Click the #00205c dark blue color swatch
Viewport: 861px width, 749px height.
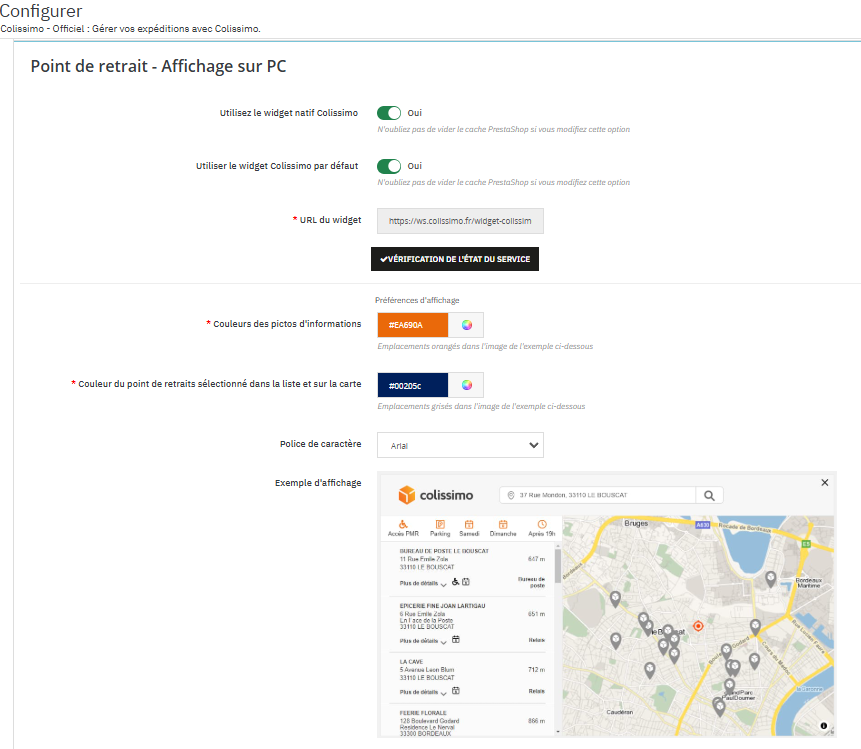(x=412, y=385)
